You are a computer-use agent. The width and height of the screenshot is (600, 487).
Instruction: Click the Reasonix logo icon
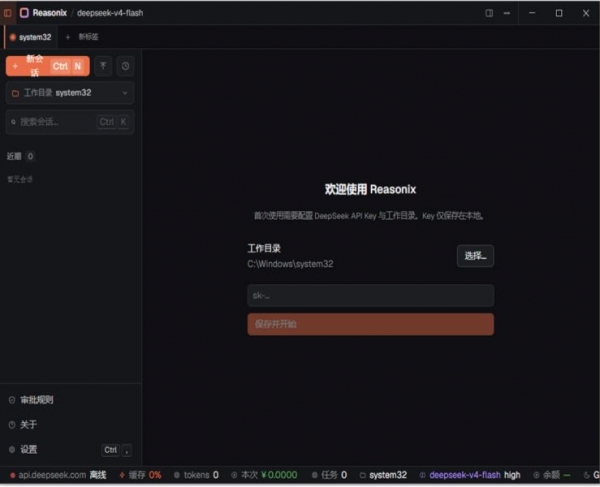(24, 13)
